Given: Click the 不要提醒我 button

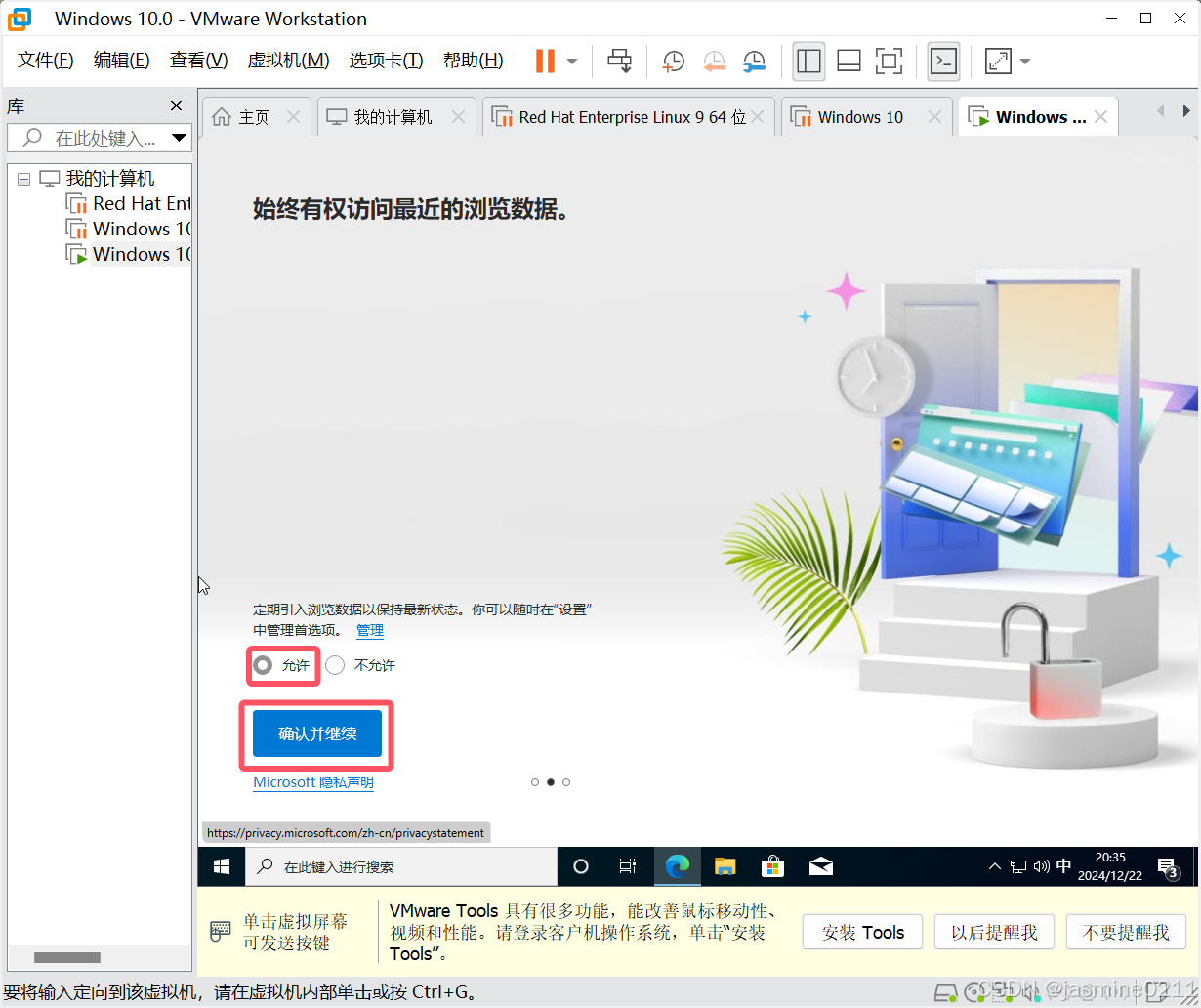Looking at the screenshot, I should (1126, 933).
